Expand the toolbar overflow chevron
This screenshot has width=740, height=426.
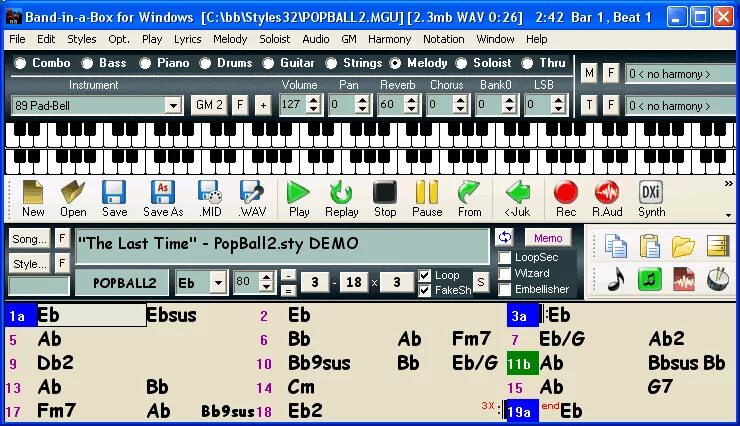coord(729,184)
